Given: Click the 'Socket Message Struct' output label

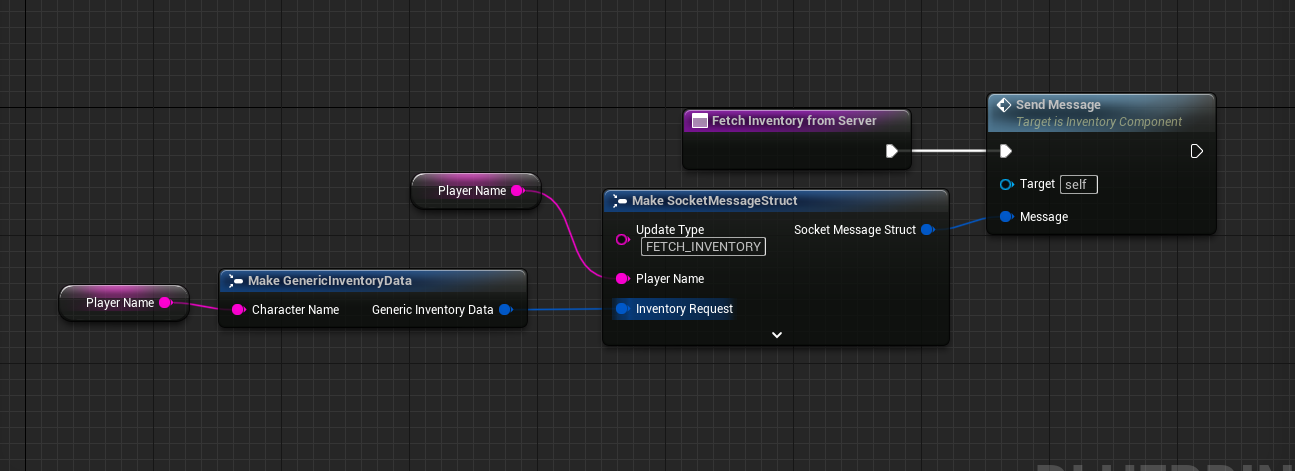Looking at the screenshot, I should coord(855,230).
